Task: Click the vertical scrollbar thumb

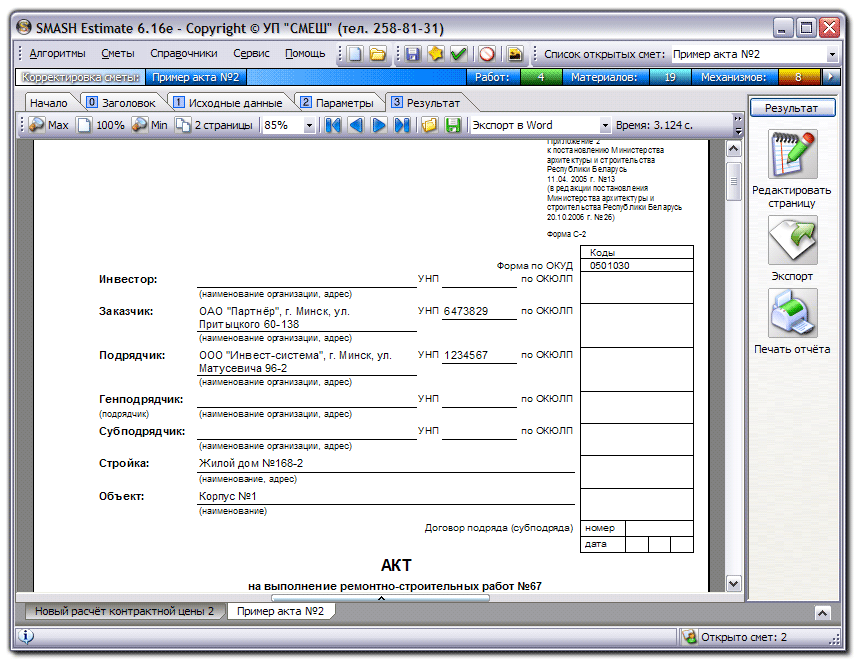Action: click(733, 181)
